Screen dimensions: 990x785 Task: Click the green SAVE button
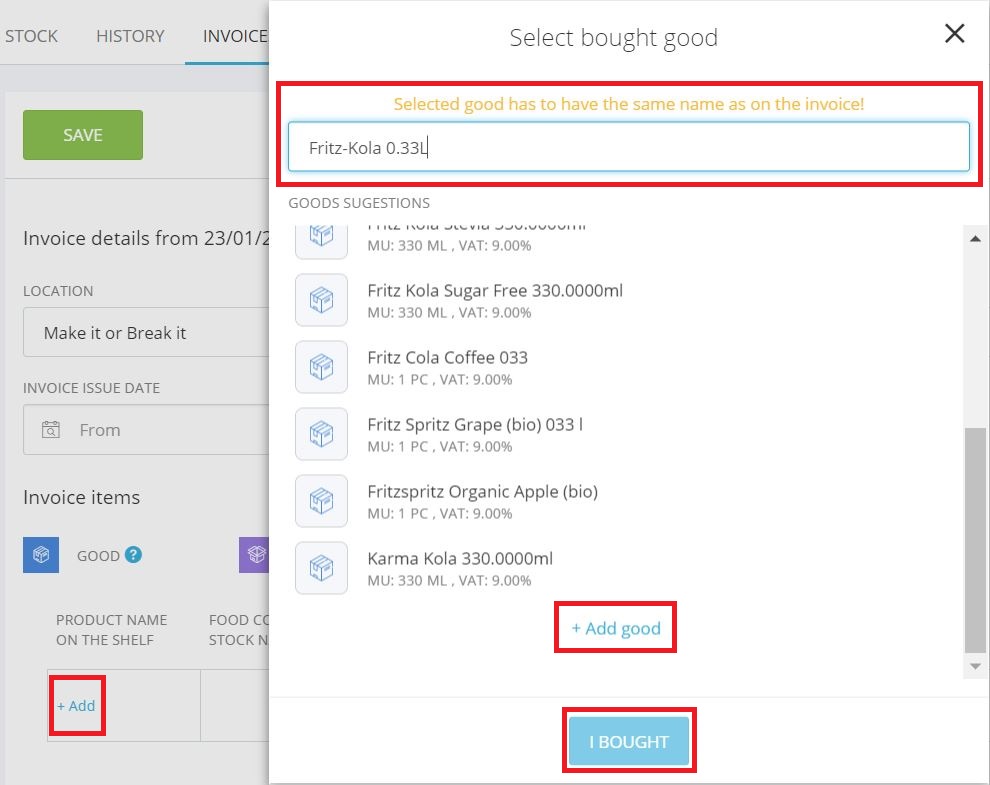click(83, 135)
